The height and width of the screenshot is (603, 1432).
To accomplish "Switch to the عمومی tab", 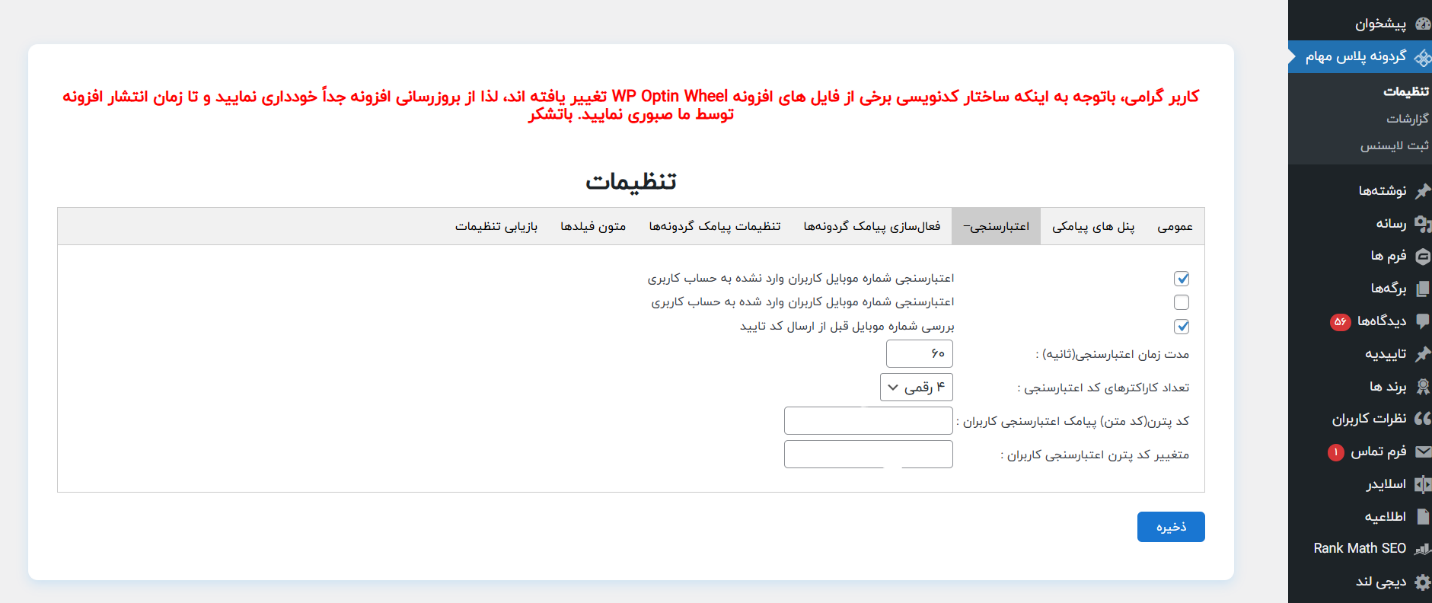I will 1175,227.
